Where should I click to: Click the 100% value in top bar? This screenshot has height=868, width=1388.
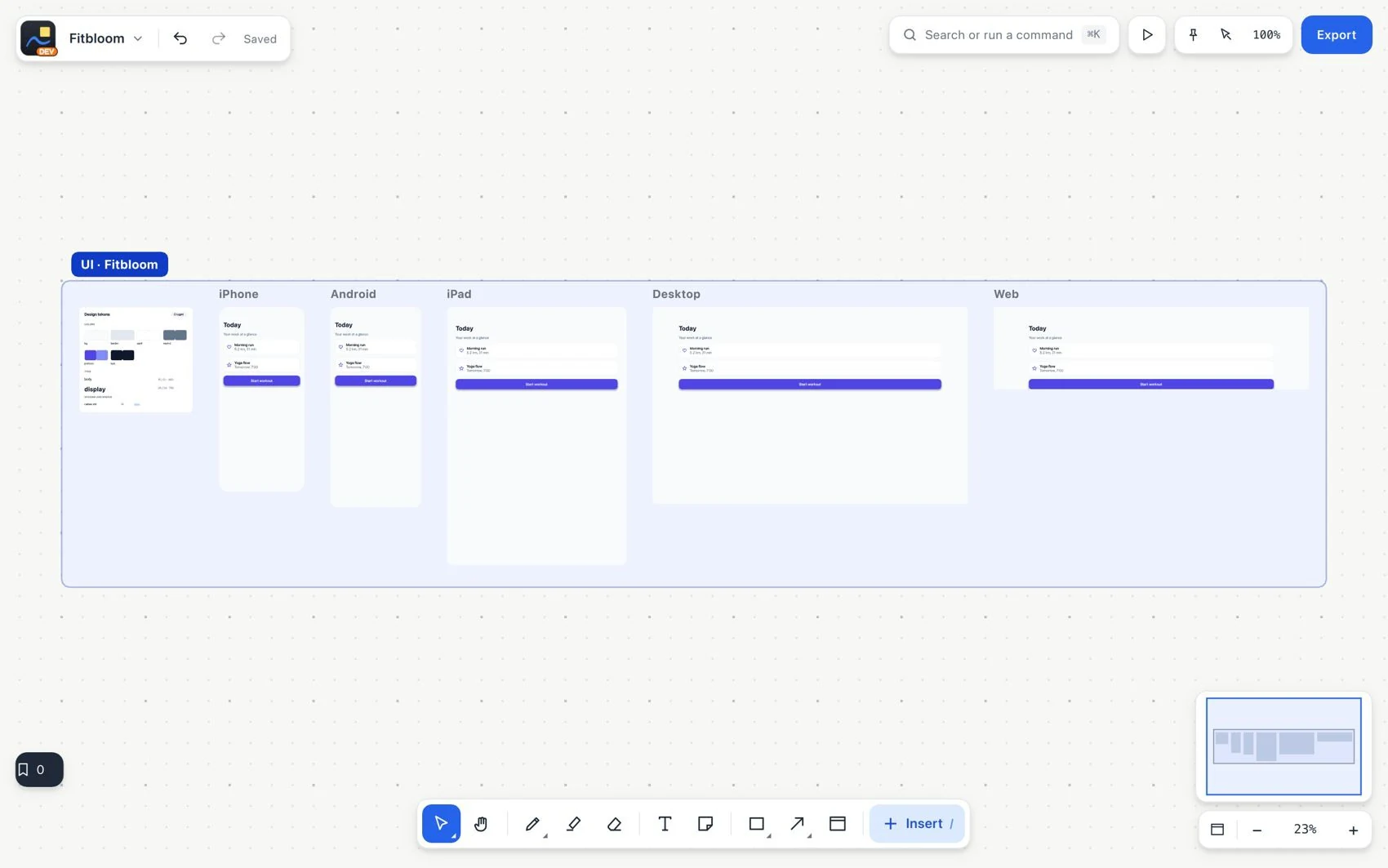point(1266,35)
